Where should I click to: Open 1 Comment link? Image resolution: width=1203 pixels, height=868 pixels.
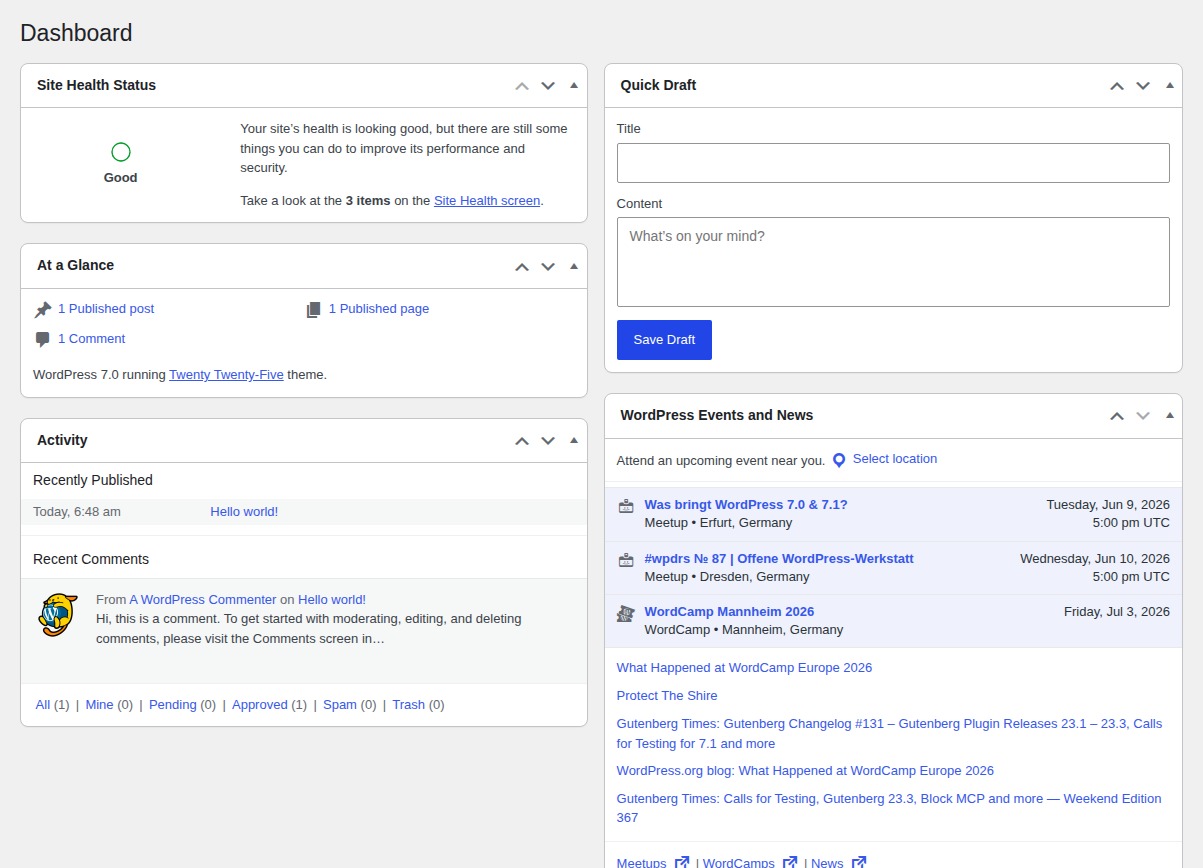91,339
